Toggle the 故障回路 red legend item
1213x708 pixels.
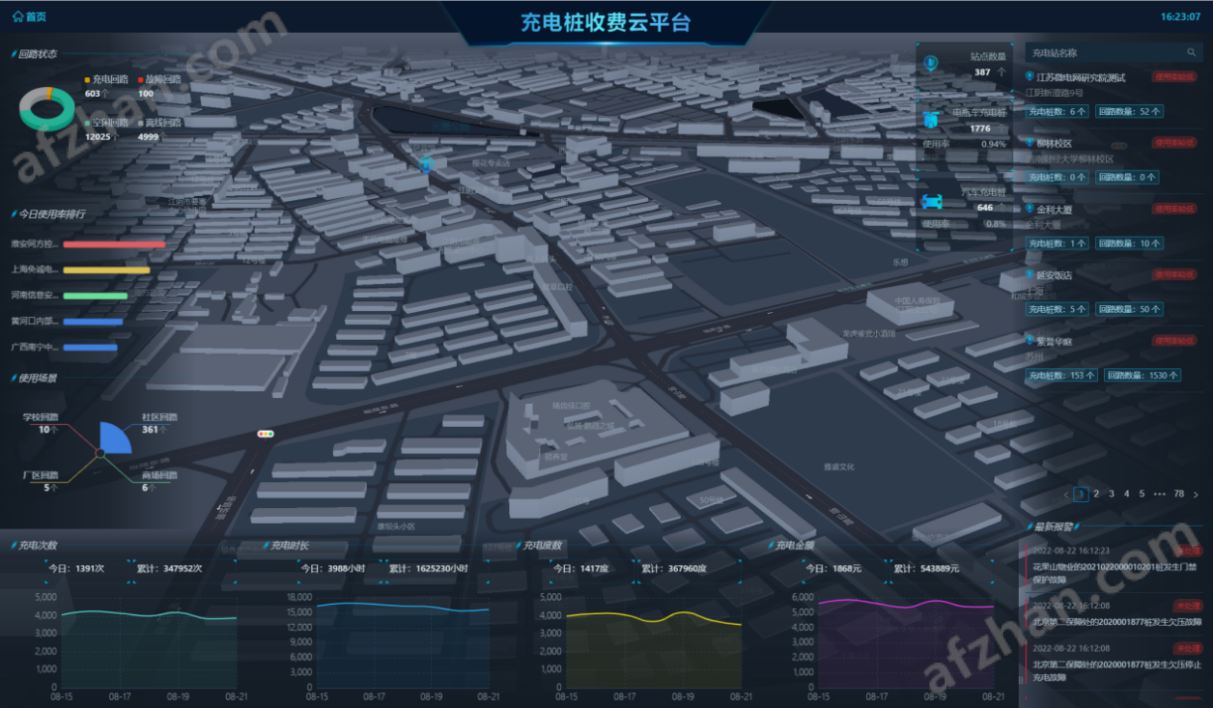coord(160,78)
